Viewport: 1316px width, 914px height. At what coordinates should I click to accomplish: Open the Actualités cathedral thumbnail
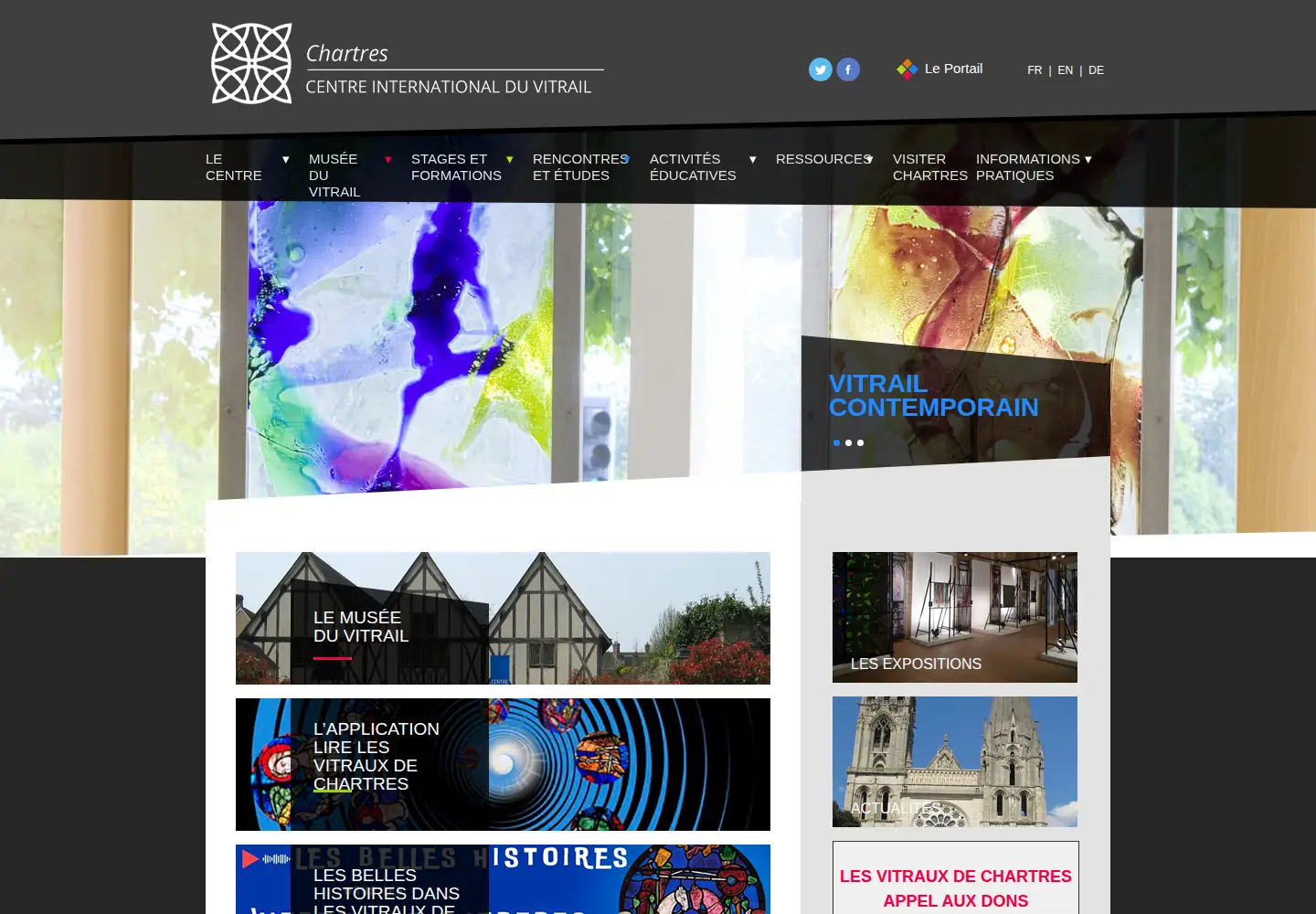click(x=955, y=761)
